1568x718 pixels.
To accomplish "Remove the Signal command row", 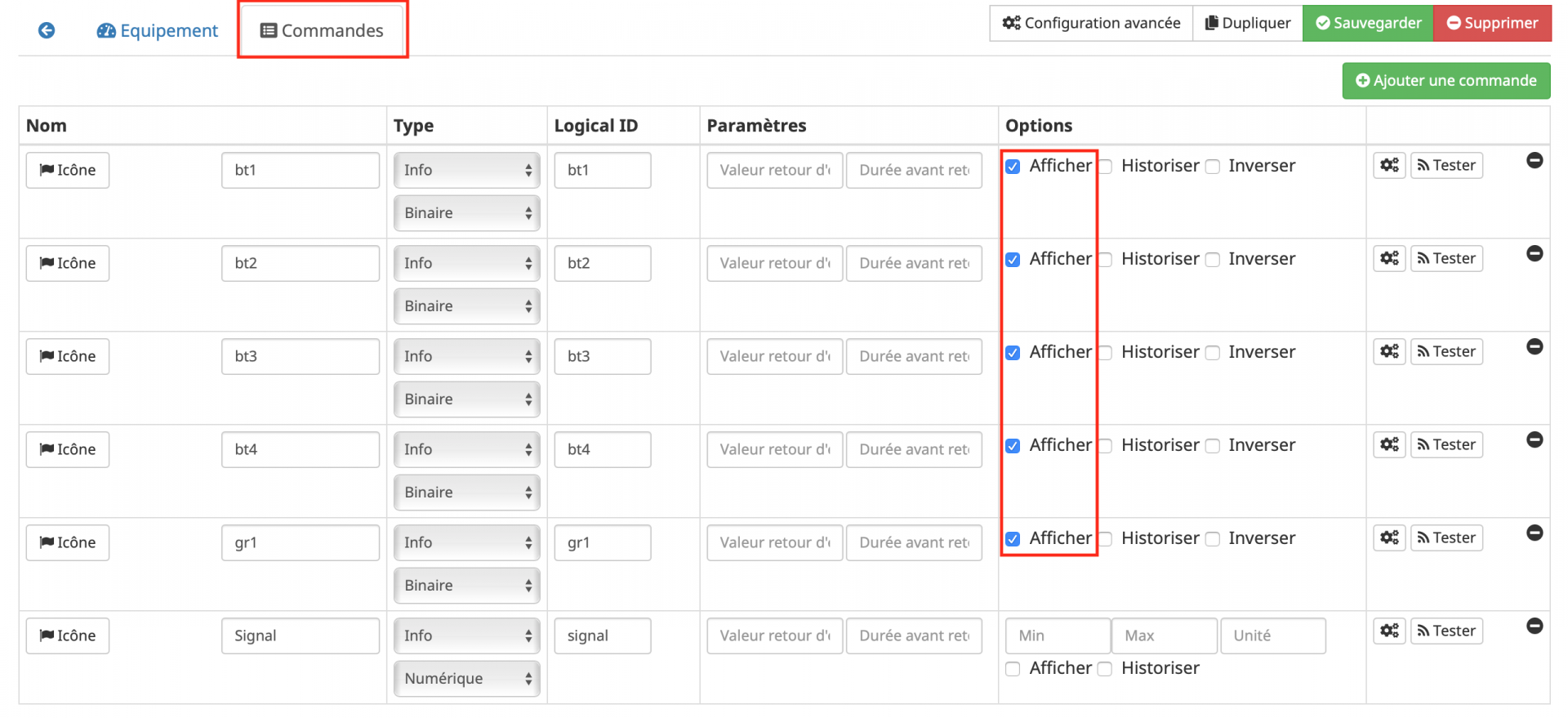I will tap(1535, 627).
